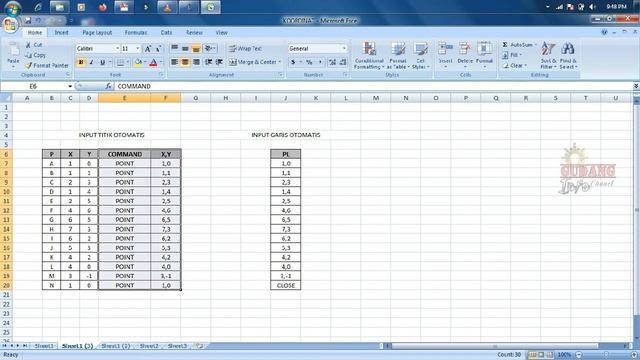Image resolution: width=640 pixels, height=360 pixels.
Task: Toggle align text right
Action: point(196,62)
